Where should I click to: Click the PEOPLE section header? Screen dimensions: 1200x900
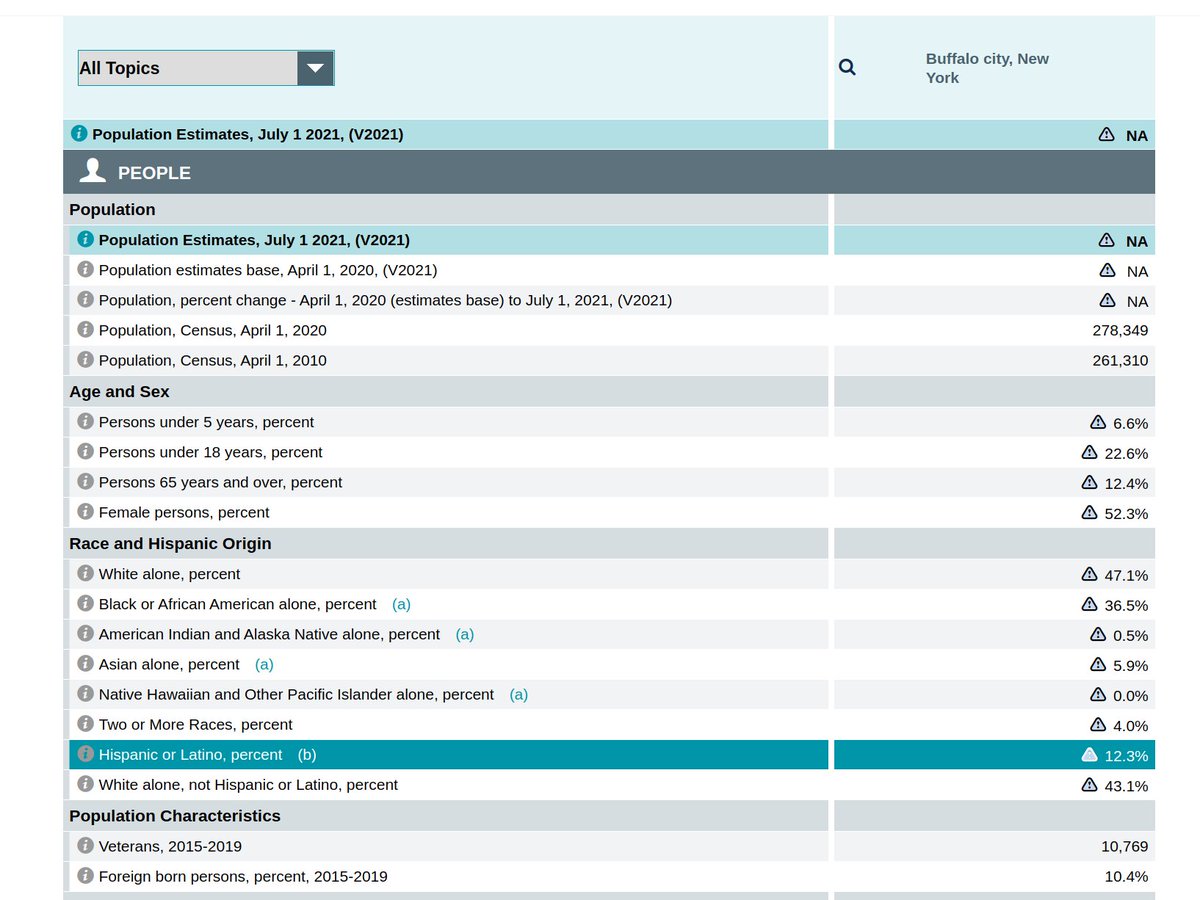609,172
